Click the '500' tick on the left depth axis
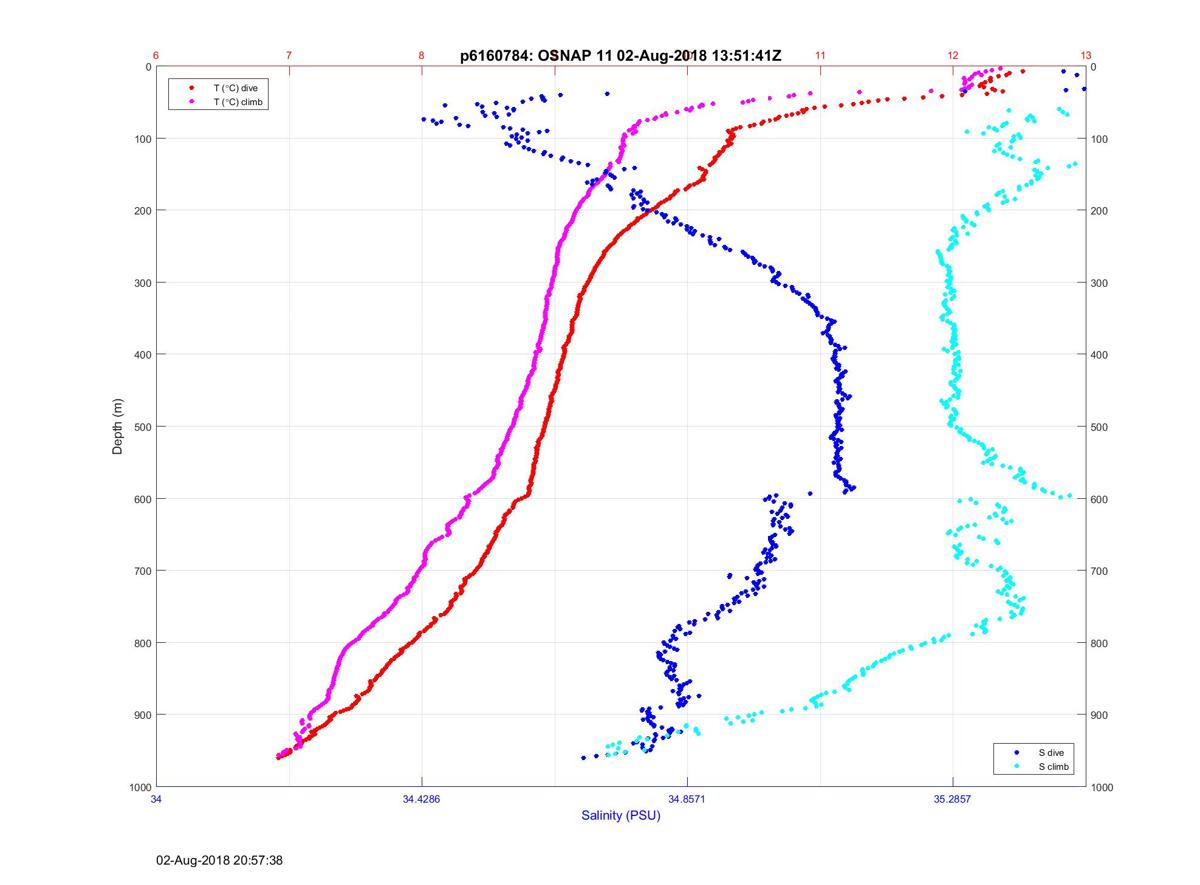This screenshot has height=885, width=1200. (x=141, y=427)
